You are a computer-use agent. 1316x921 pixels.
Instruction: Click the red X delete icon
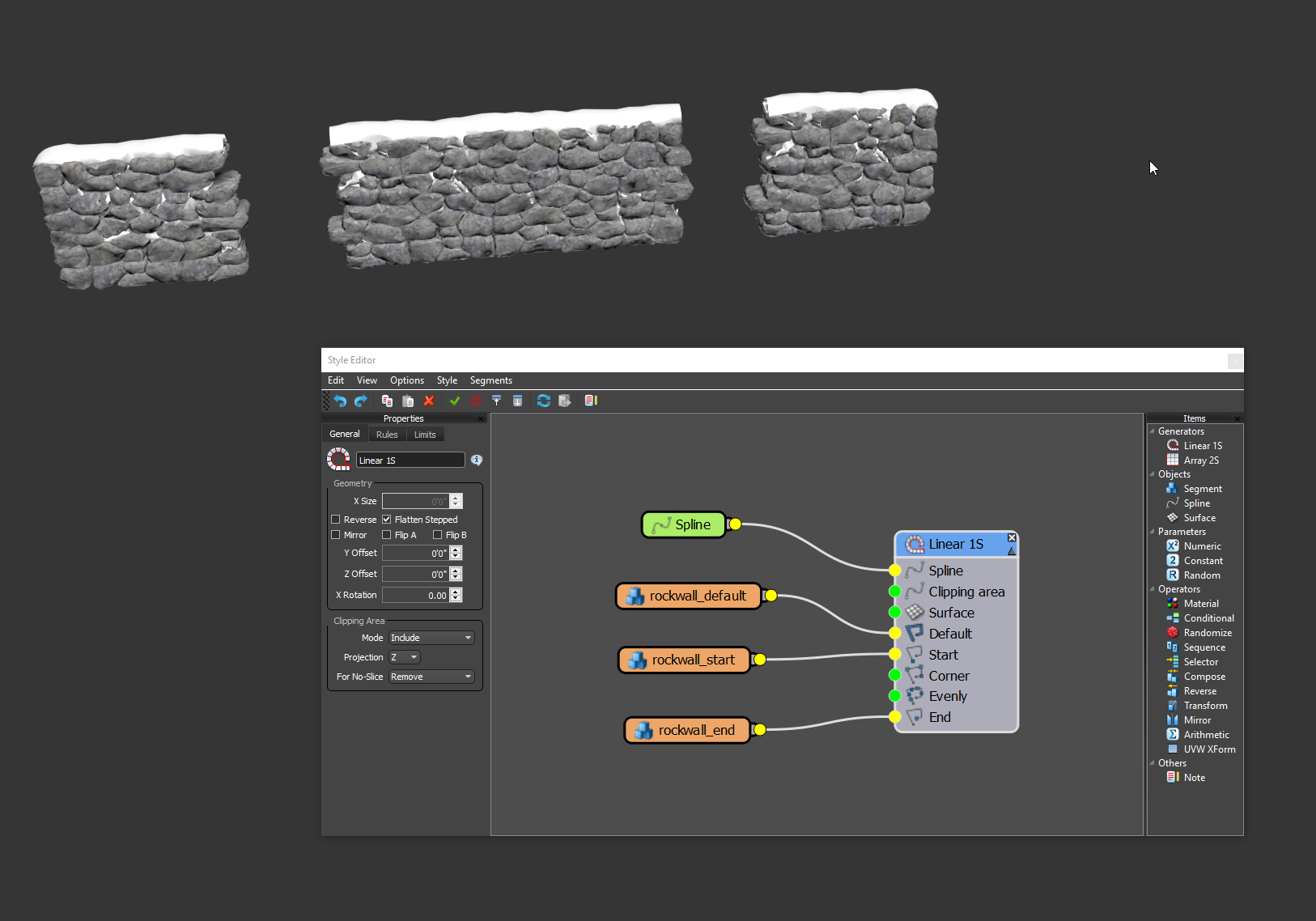click(429, 401)
